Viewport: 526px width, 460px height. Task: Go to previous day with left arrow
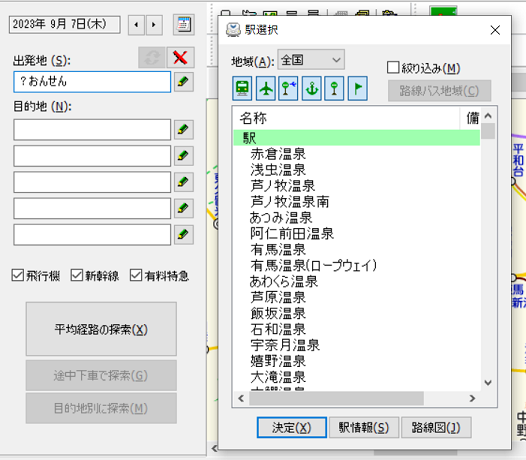tap(136, 25)
